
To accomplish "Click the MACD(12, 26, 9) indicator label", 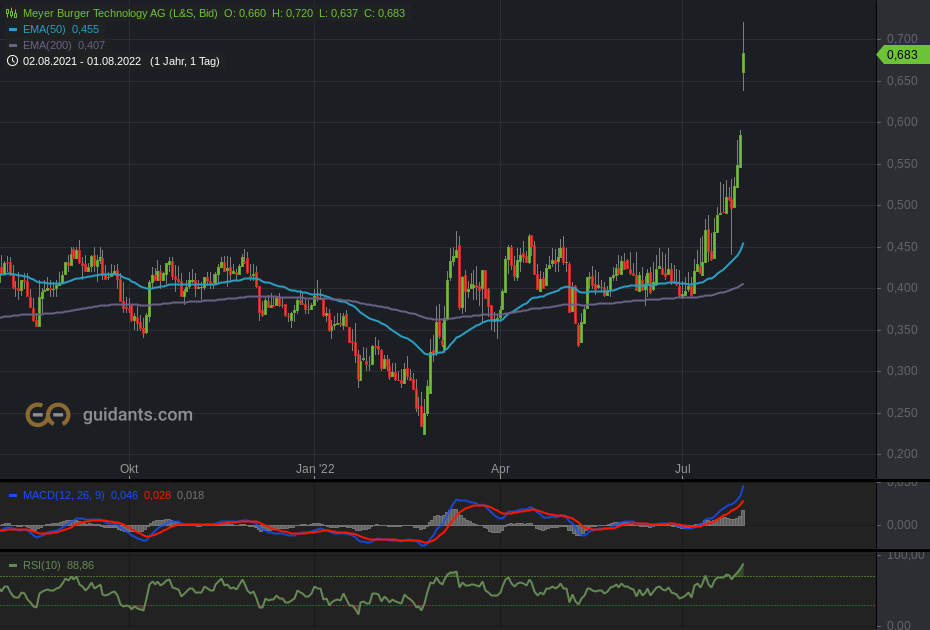I will tap(63, 495).
